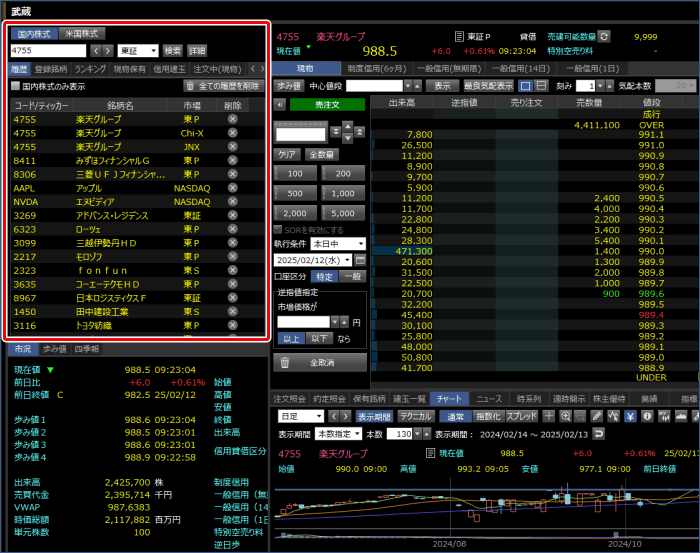Click the 市場価格が price input field
This screenshot has width=700, height=553.
pos(304,322)
